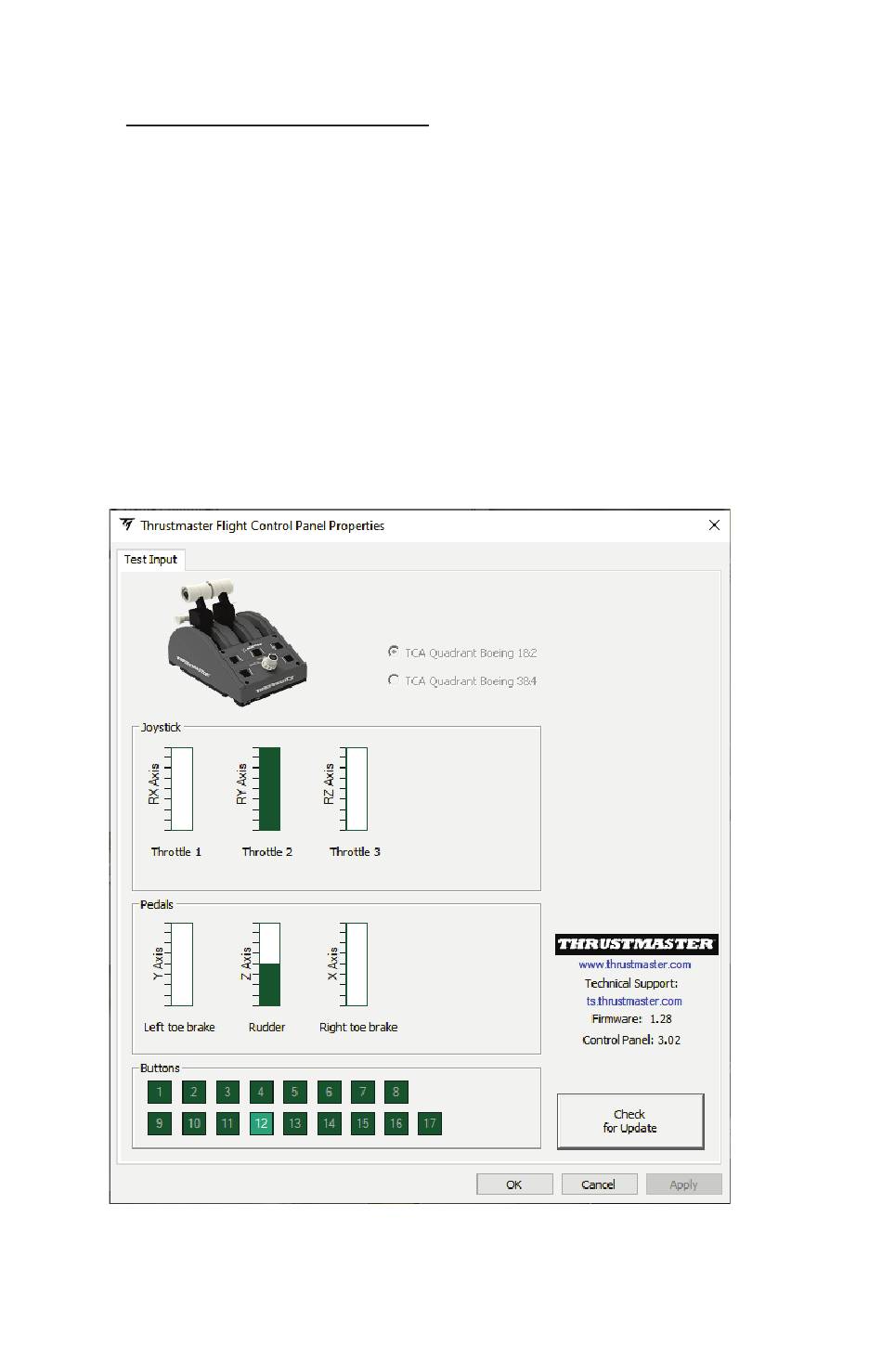This screenshot has width=882, height=1372.
Task: Click the Right toe brake label
Action: click(x=358, y=1027)
